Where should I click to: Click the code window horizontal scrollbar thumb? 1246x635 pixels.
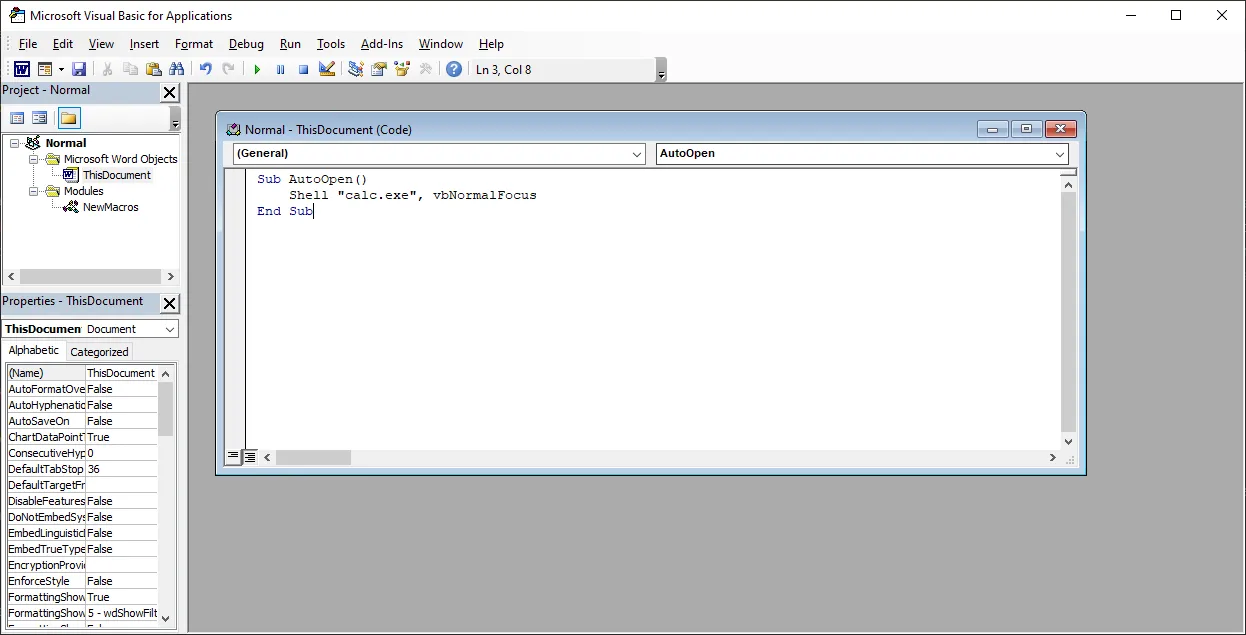313,457
